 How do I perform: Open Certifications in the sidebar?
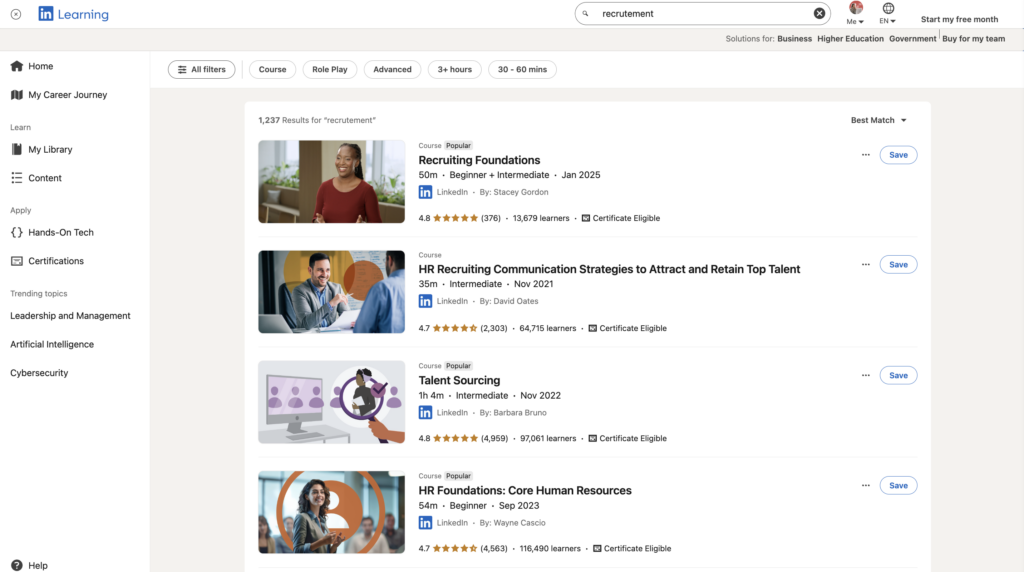(56, 261)
